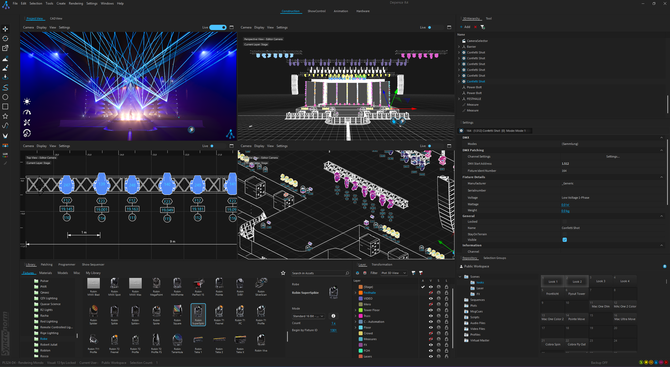Viewport: 670px width, 367px height.
Task: Click the Add button in 3D Hierarchy
Action: (465, 27)
